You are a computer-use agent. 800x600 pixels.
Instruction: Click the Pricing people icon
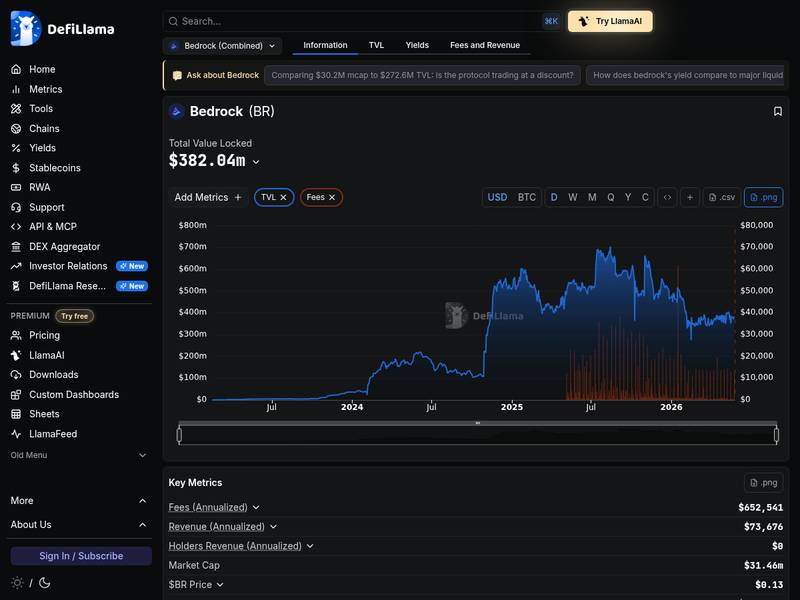pos(16,335)
